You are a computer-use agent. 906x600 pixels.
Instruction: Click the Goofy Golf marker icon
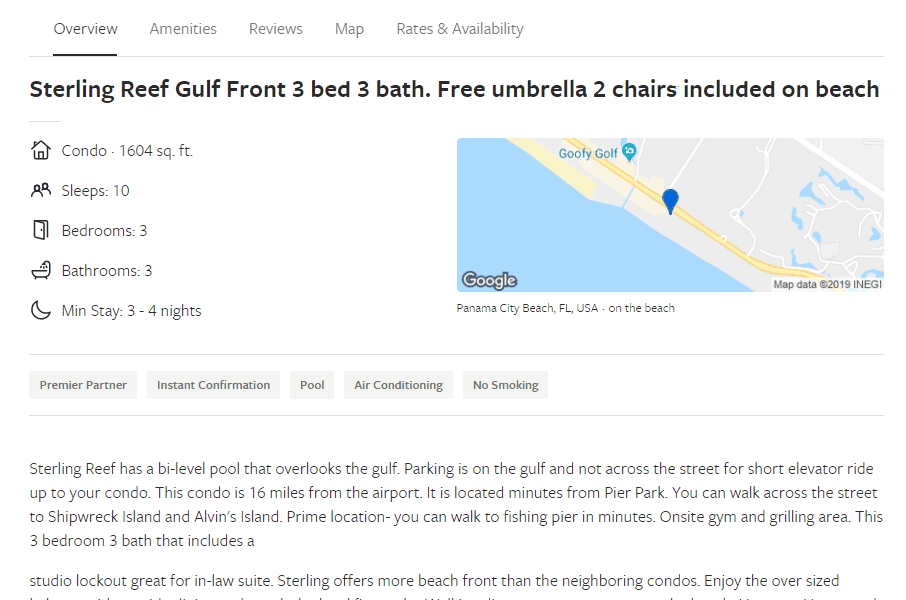click(x=629, y=152)
